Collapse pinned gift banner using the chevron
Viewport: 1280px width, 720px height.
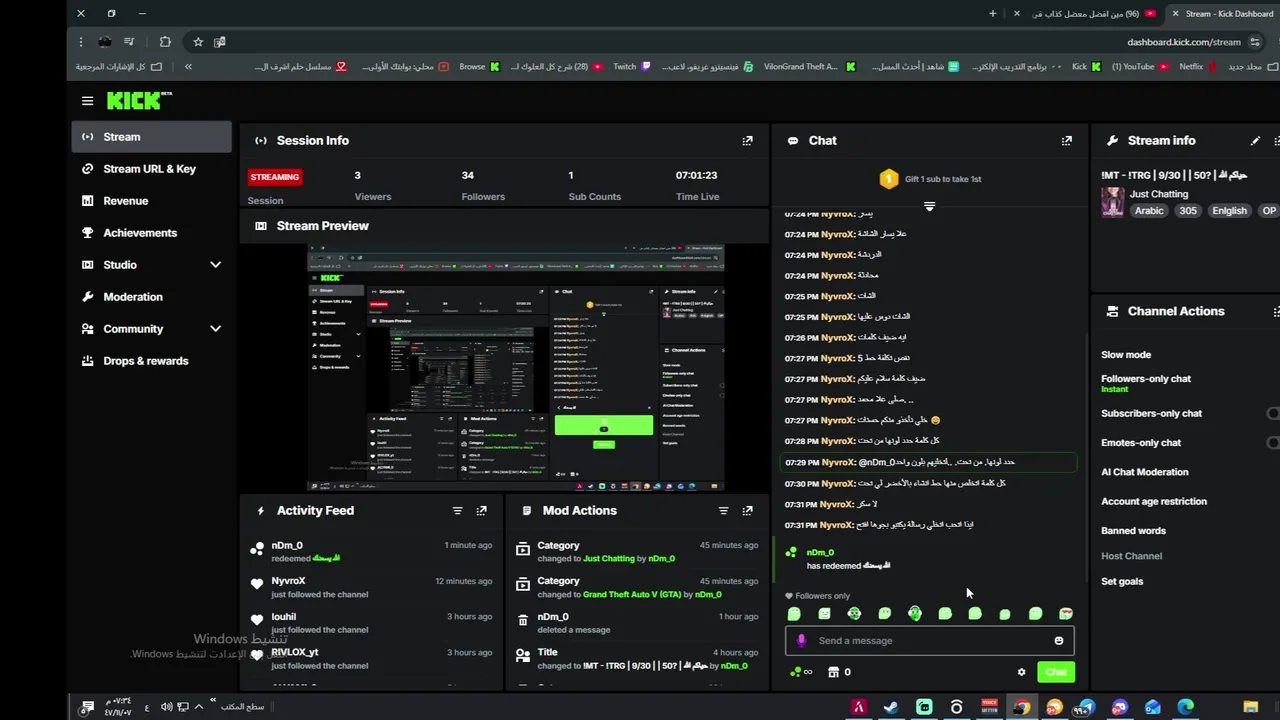(x=929, y=207)
